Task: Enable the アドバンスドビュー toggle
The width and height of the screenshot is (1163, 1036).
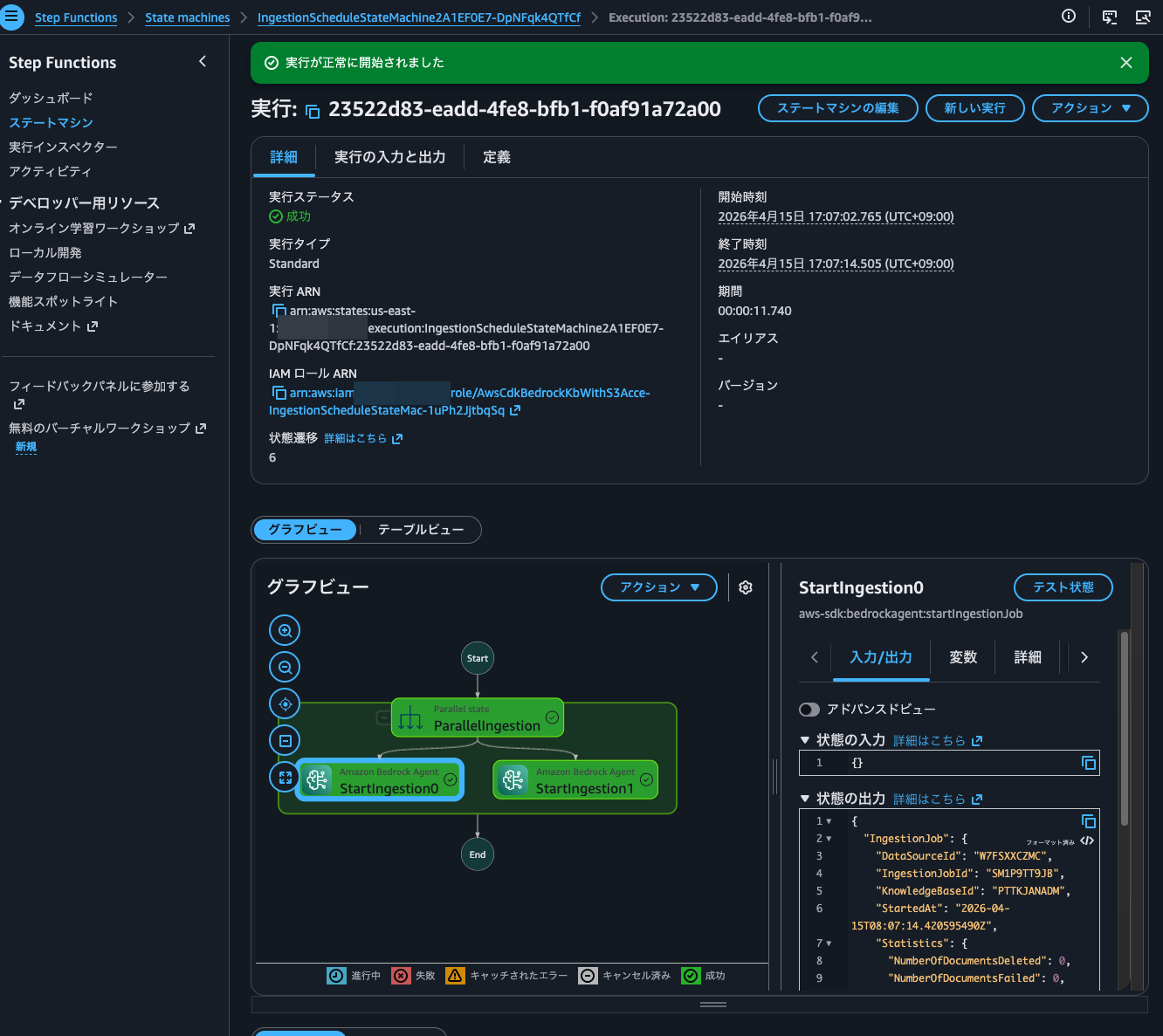Action: point(809,710)
